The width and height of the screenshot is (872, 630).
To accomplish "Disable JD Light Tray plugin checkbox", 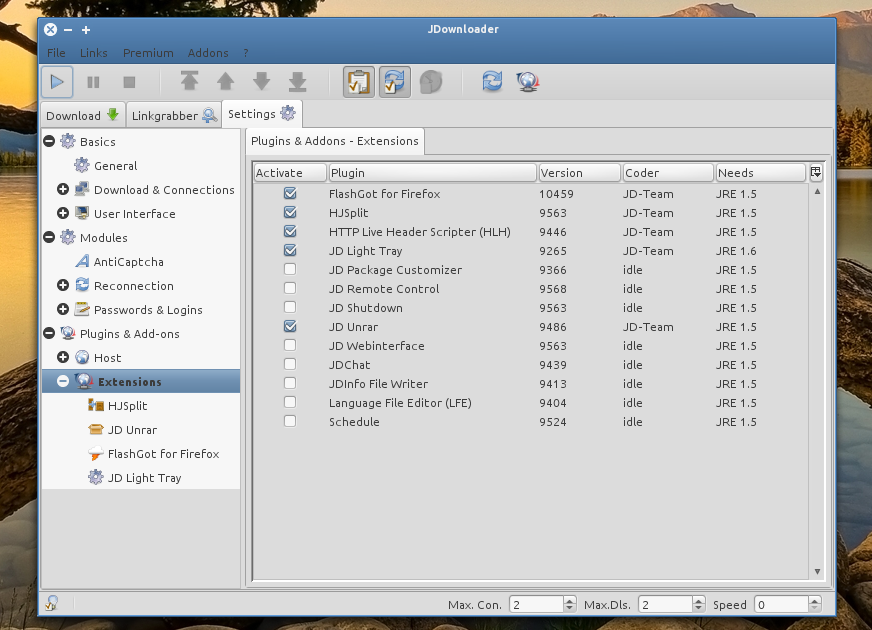I will point(290,250).
